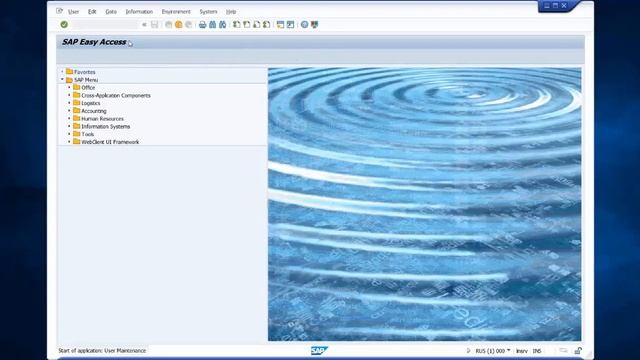Select the Favorites tree label
The width and height of the screenshot is (640, 360).
(84, 72)
